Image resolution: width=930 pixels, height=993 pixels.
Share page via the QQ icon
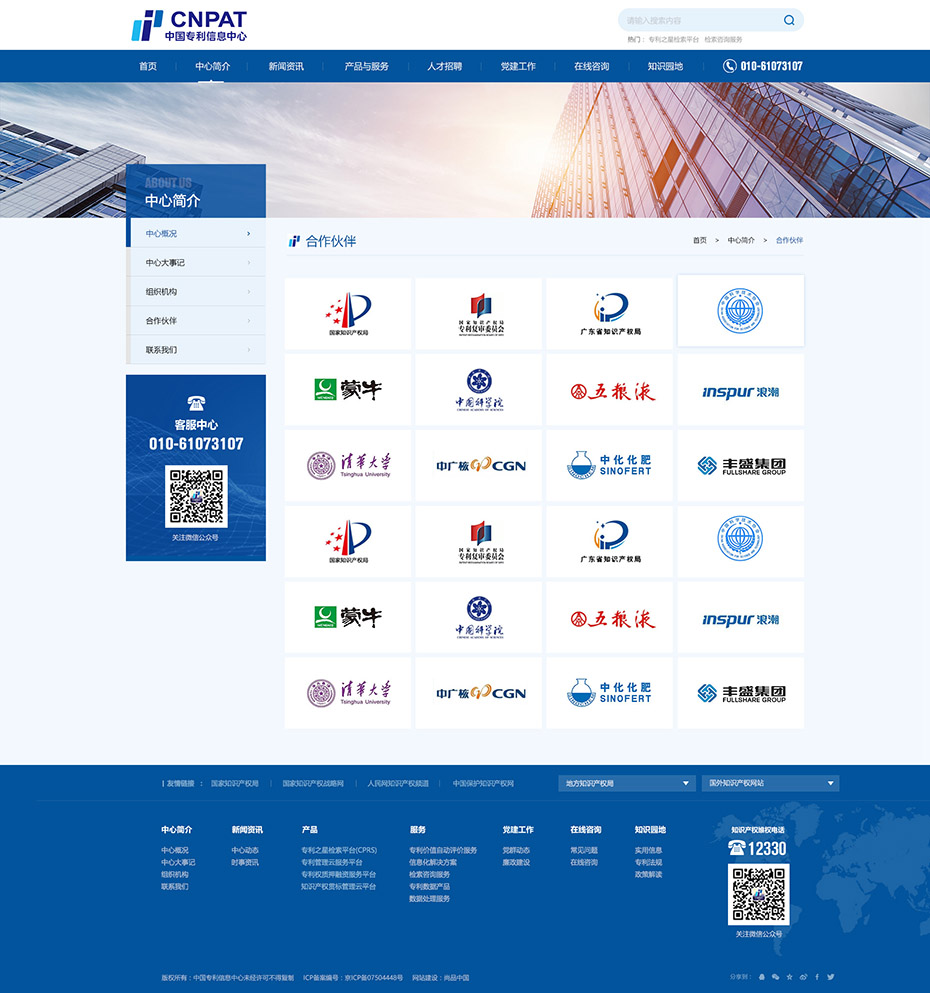pos(762,977)
